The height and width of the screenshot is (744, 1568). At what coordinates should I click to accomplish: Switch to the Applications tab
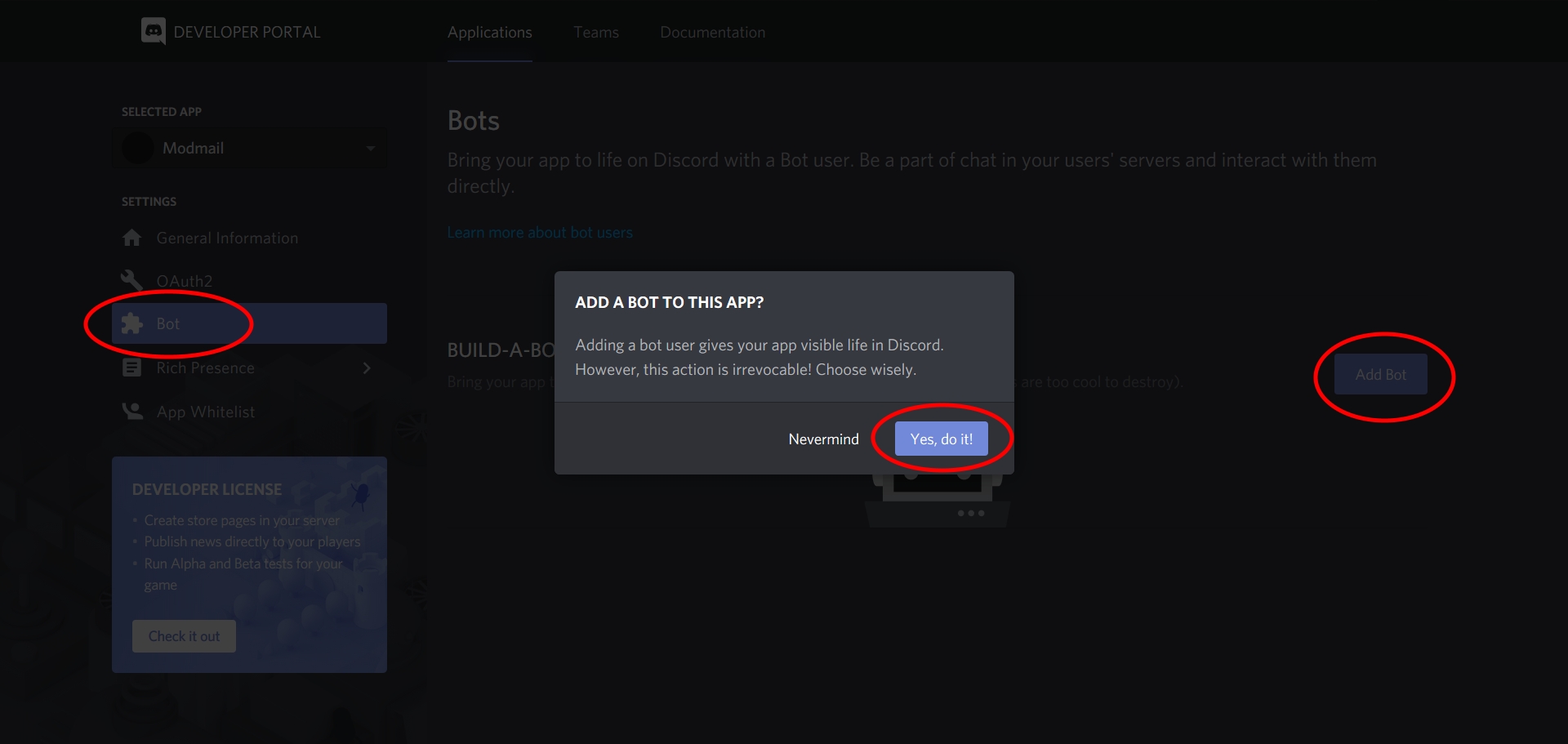(x=489, y=33)
